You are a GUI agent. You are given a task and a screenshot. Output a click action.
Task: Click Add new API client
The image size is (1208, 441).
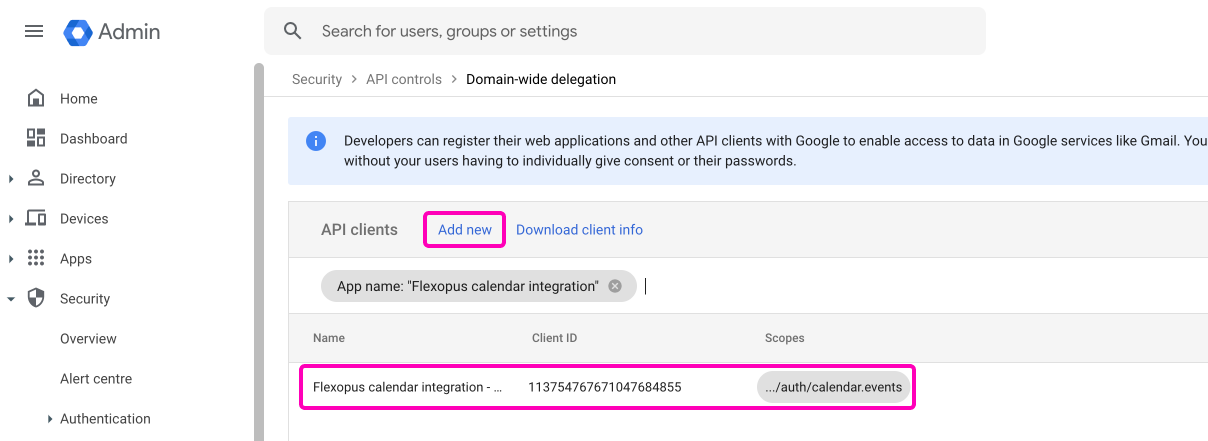[x=465, y=230]
